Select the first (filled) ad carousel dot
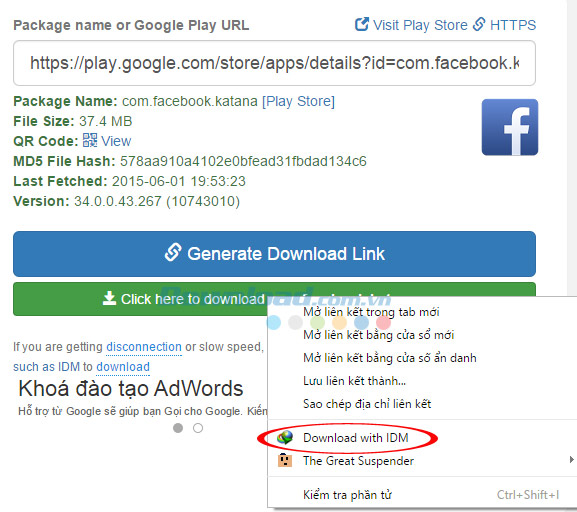This screenshot has height=512, width=577. tap(178, 428)
